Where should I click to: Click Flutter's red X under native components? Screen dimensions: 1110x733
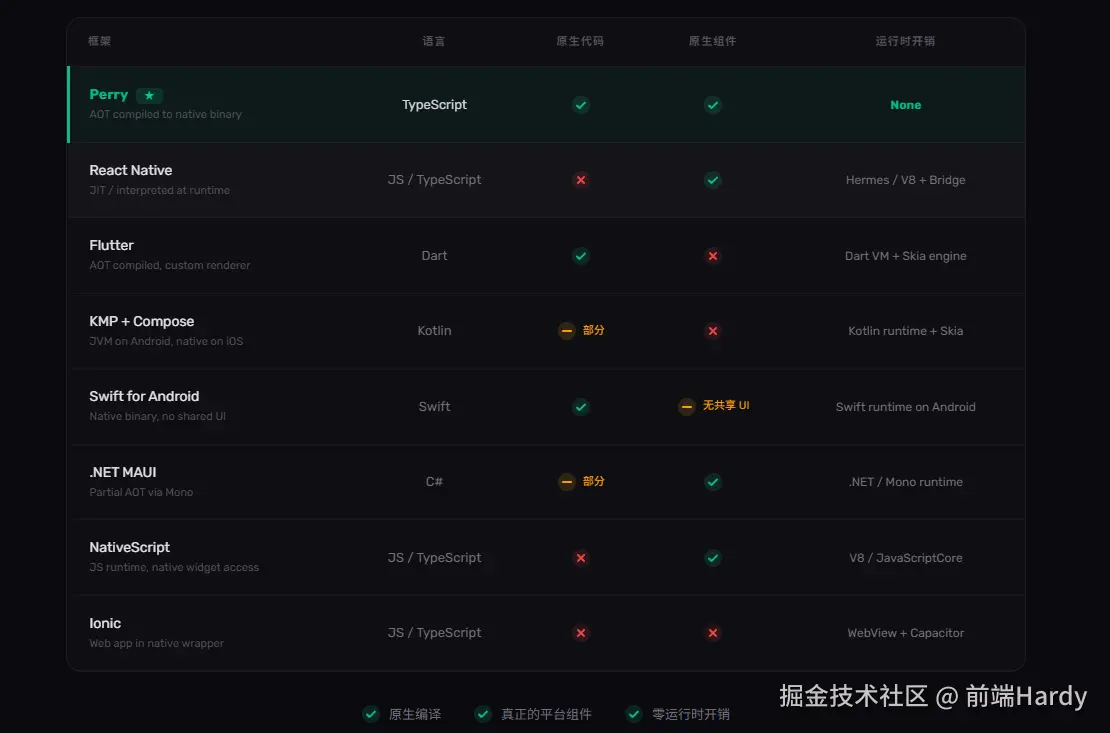tap(713, 256)
